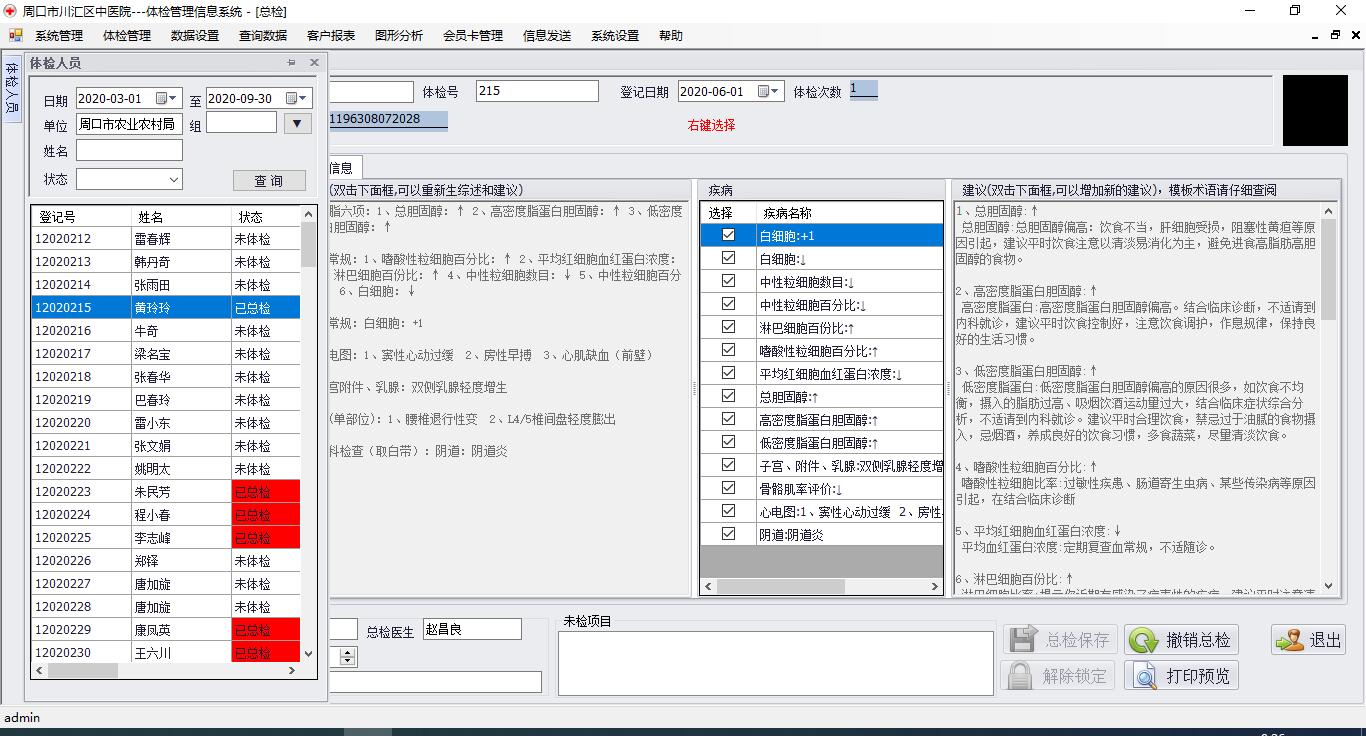Select patient row 朱民芳
The width and height of the screenshot is (1366, 736).
tap(166, 492)
